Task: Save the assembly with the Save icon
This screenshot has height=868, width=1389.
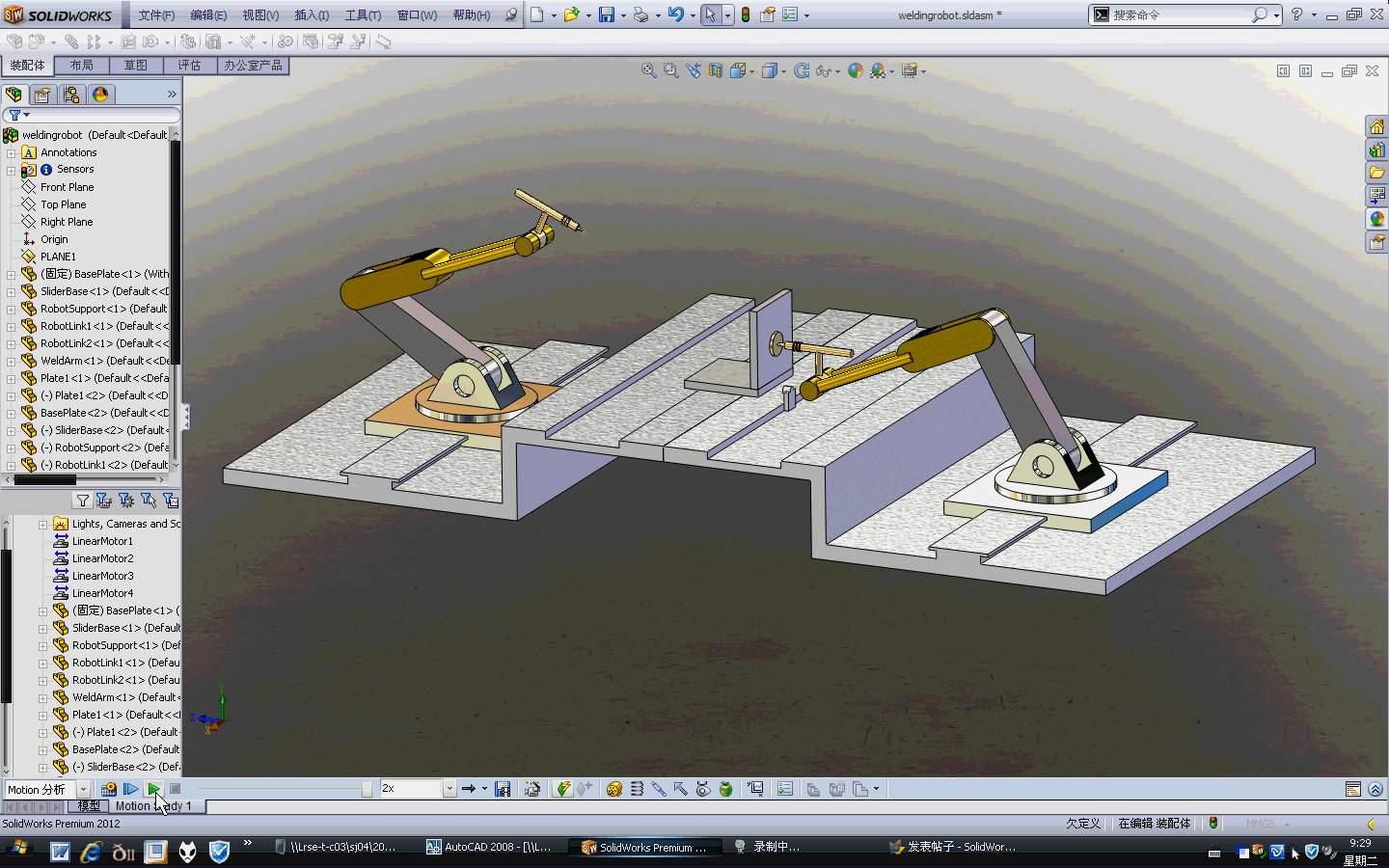Action: coord(607,14)
